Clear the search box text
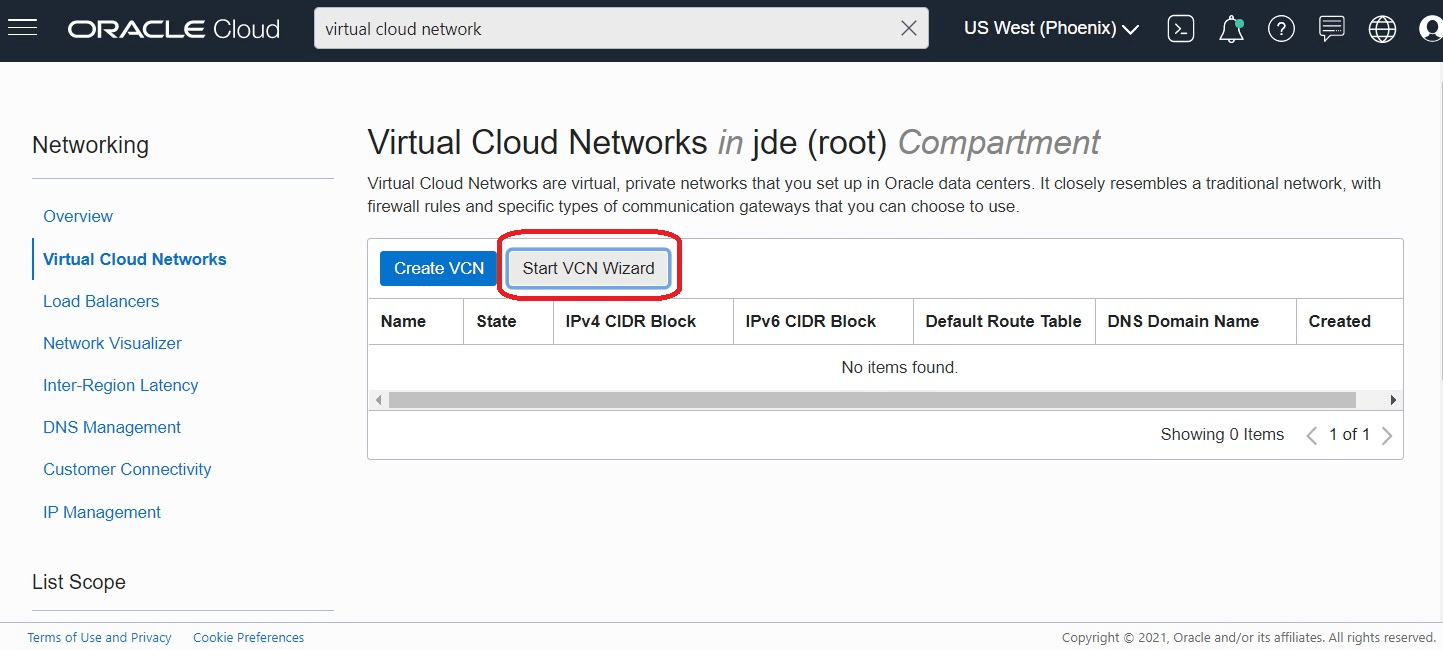This screenshot has height=650, width=1443. [x=908, y=29]
